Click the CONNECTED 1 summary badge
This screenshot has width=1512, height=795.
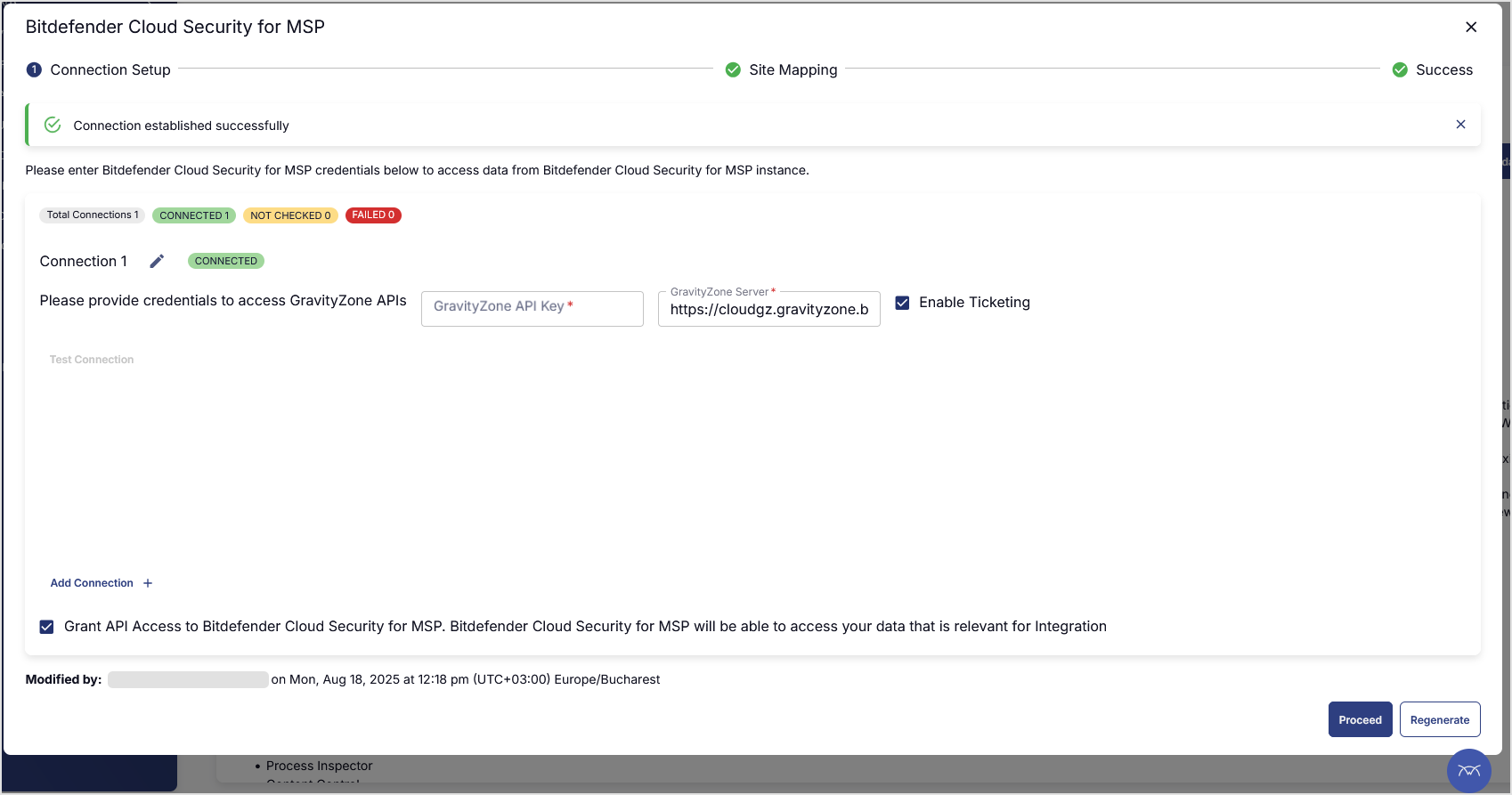point(194,215)
